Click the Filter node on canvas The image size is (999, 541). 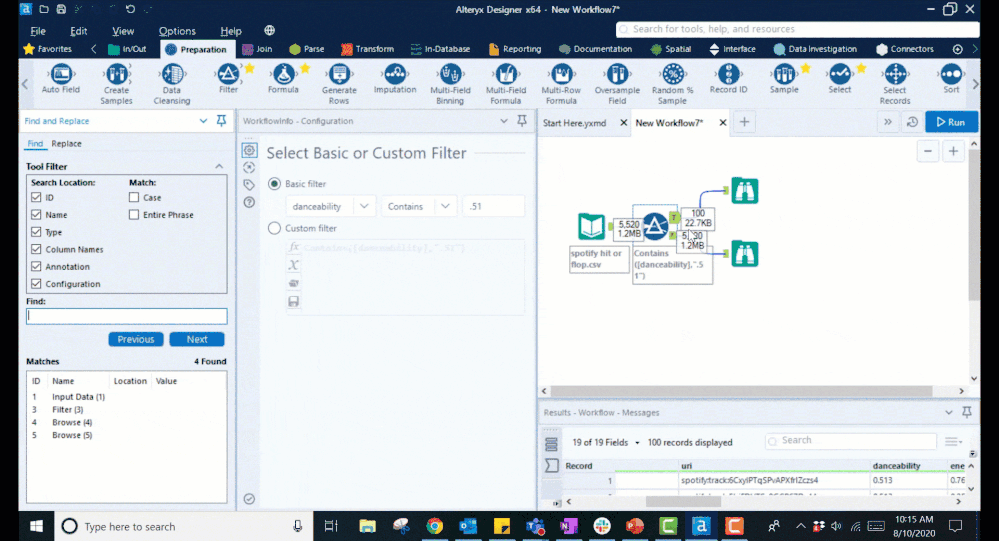coord(654,226)
